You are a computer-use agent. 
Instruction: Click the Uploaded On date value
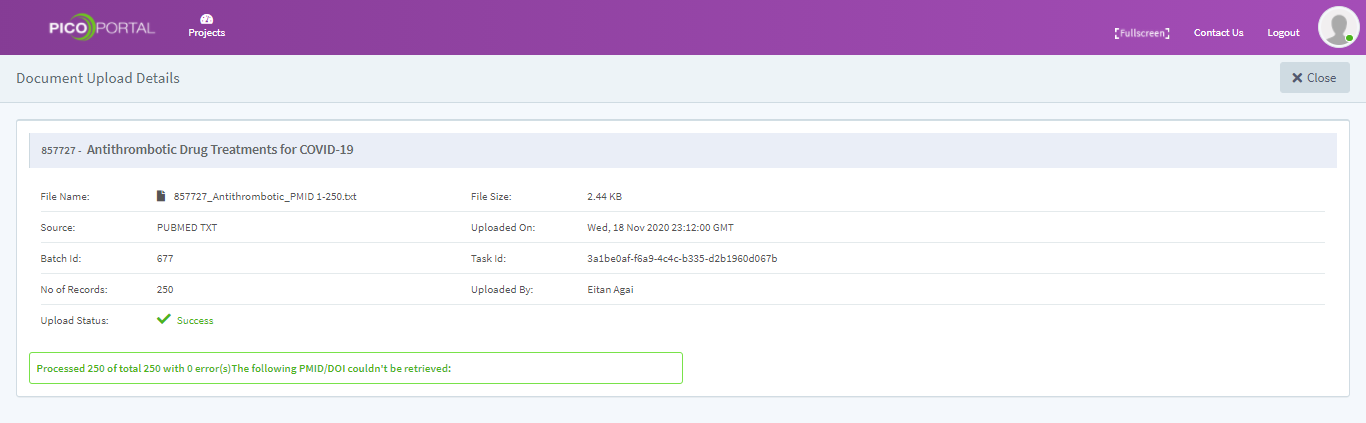(660, 228)
